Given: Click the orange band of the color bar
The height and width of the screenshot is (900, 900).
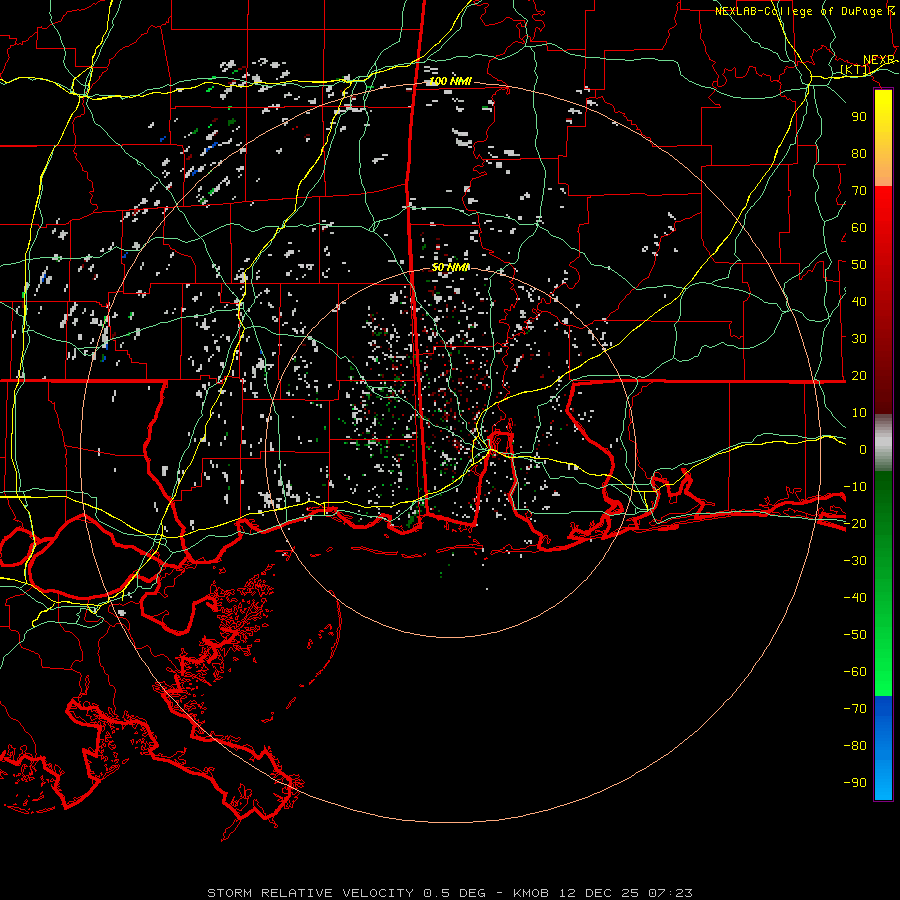Looking at the screenshot, I should click(x=883, y=170).
